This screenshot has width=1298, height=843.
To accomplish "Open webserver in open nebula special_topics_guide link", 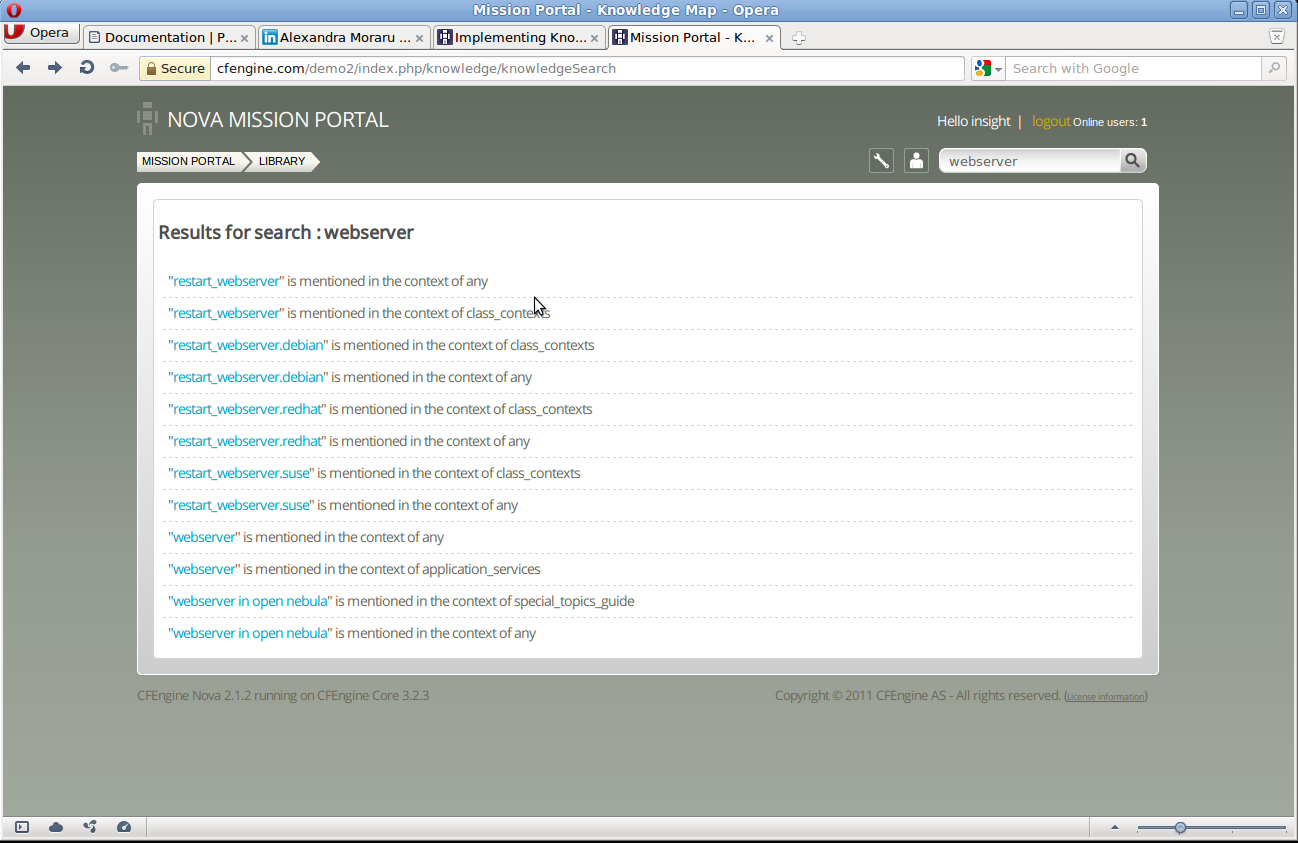I will [x=250, y=601].
